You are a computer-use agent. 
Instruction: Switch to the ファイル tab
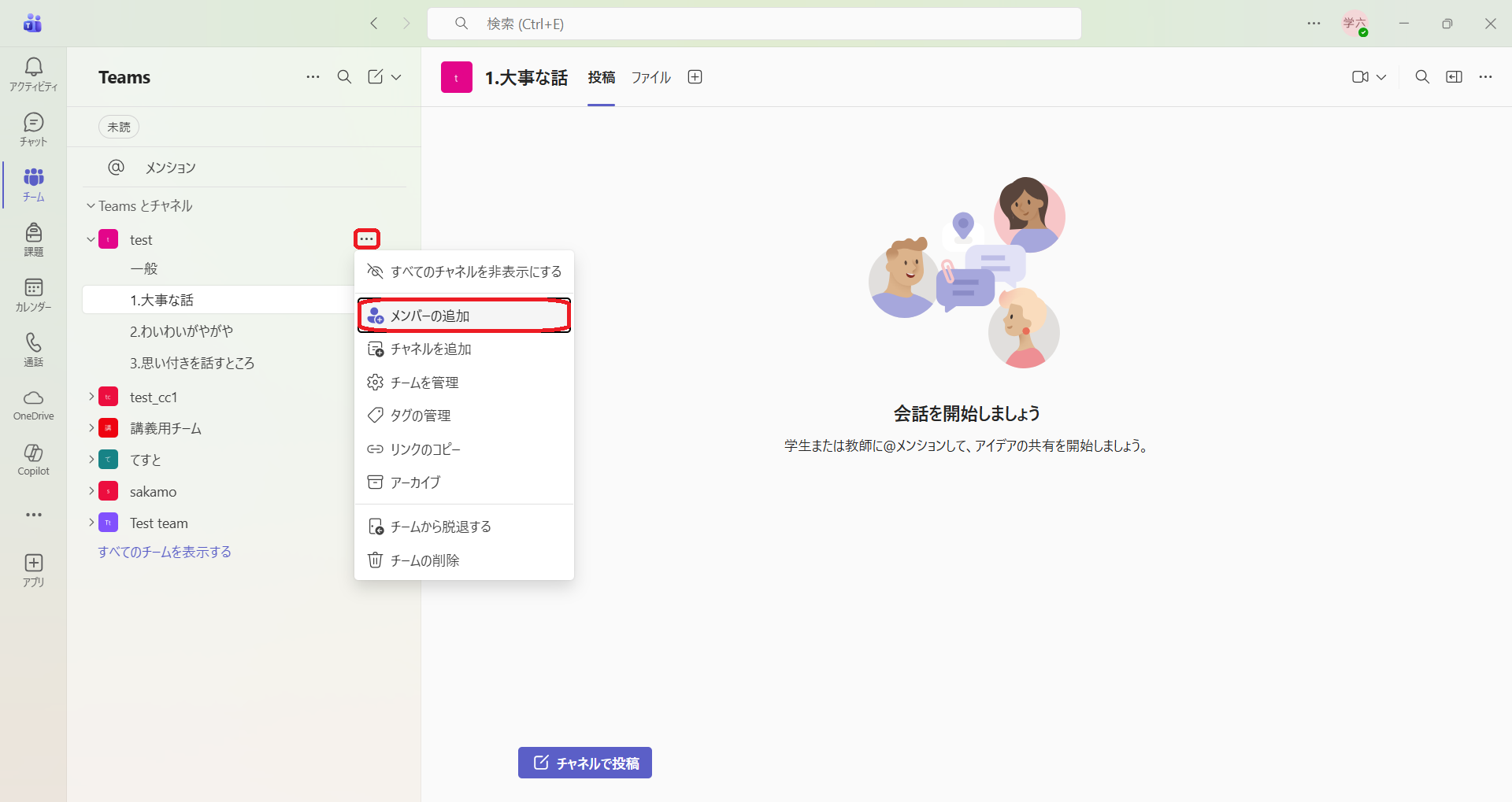pos(650,77)
